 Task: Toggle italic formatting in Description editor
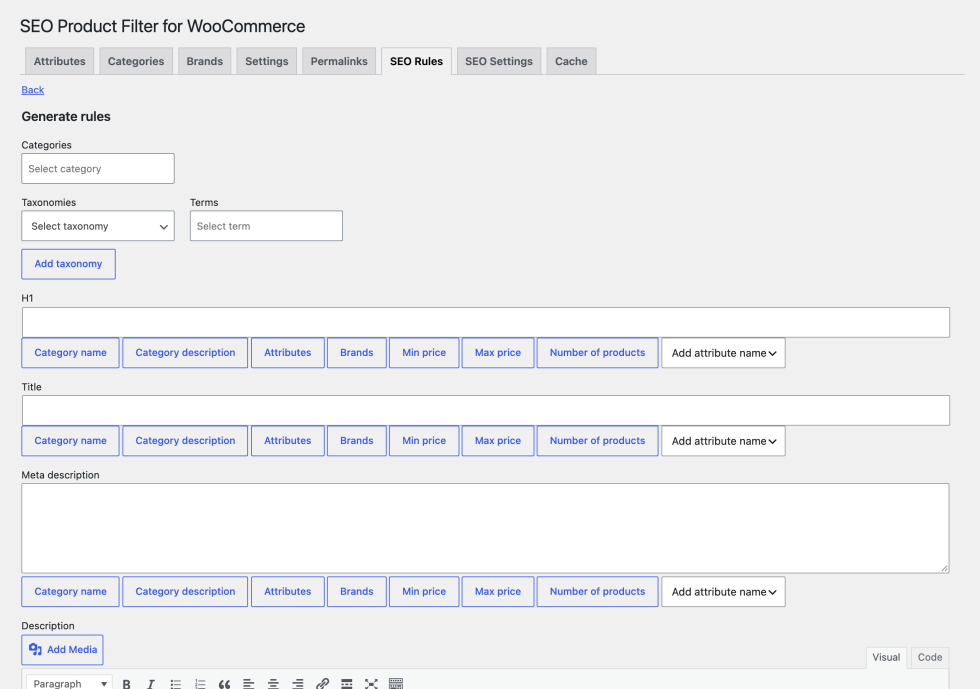point(151,683)
